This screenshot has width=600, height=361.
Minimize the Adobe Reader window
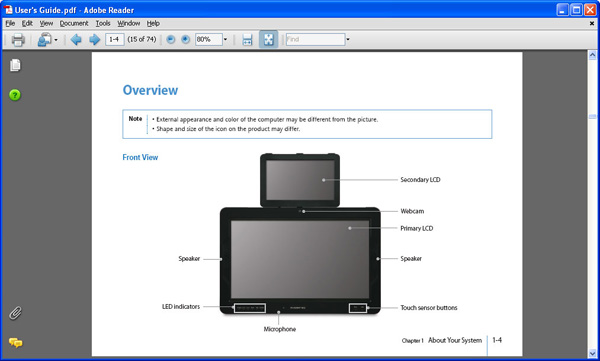(x=562, y=10)
